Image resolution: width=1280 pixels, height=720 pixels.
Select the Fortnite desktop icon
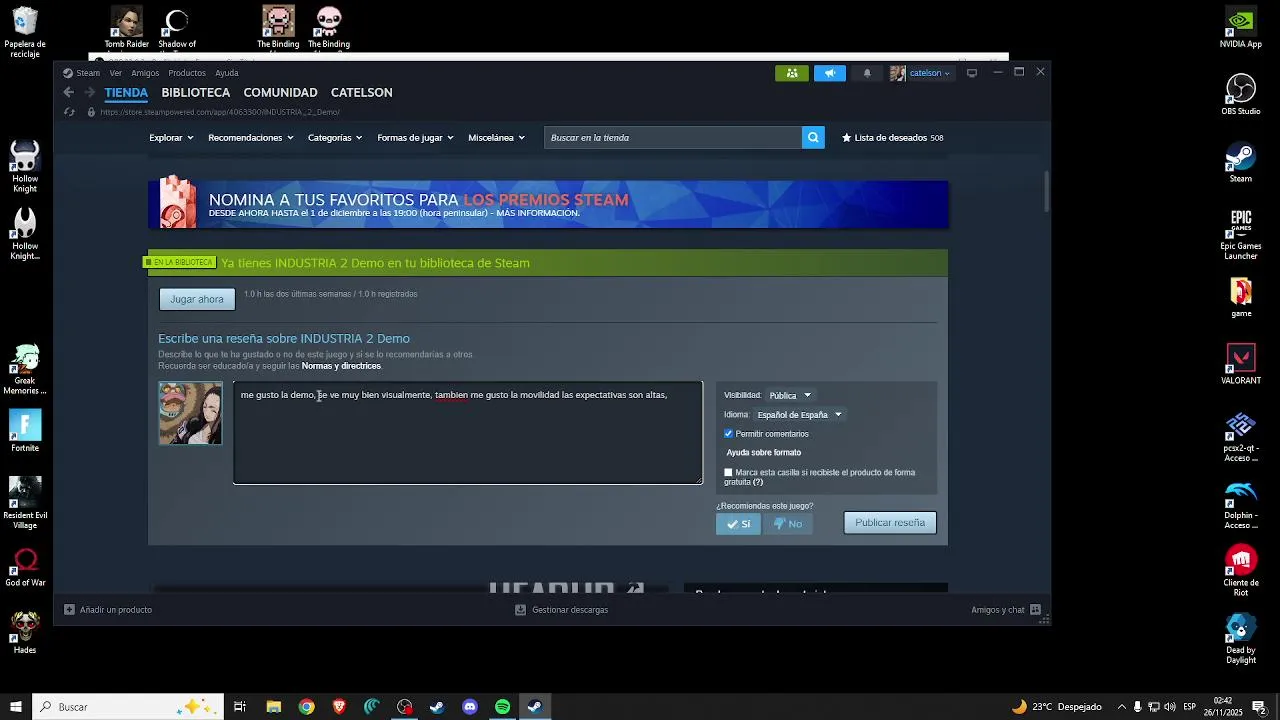point(25,431)
